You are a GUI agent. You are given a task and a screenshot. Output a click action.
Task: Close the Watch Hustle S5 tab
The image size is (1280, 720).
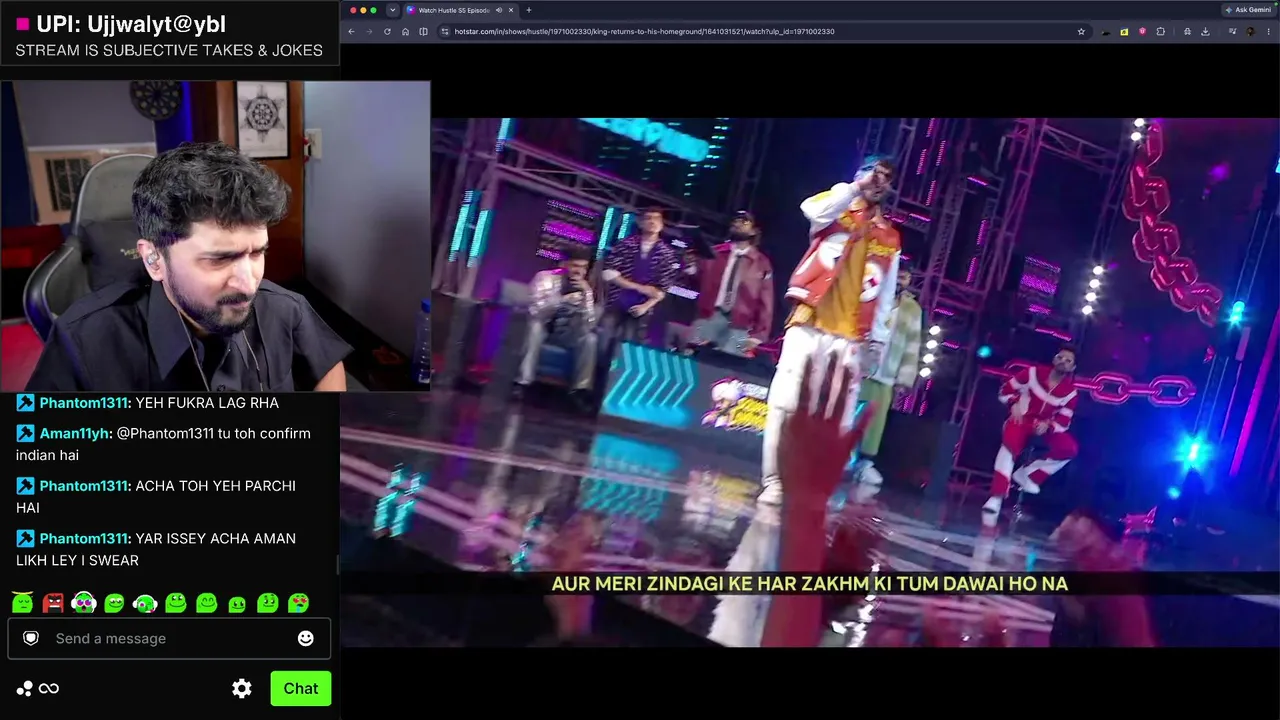511,10
